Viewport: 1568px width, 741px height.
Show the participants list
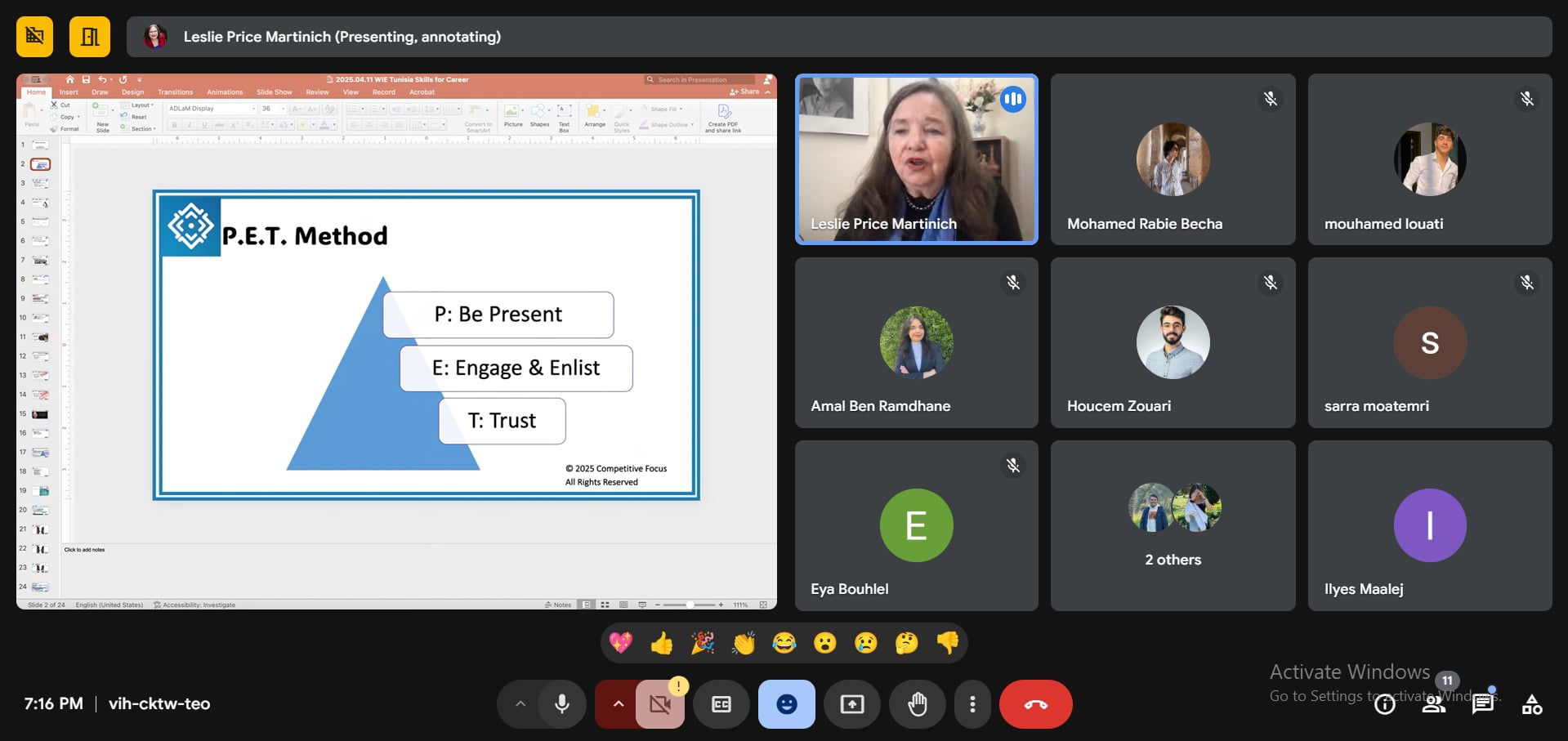(x=1433, y=704)
